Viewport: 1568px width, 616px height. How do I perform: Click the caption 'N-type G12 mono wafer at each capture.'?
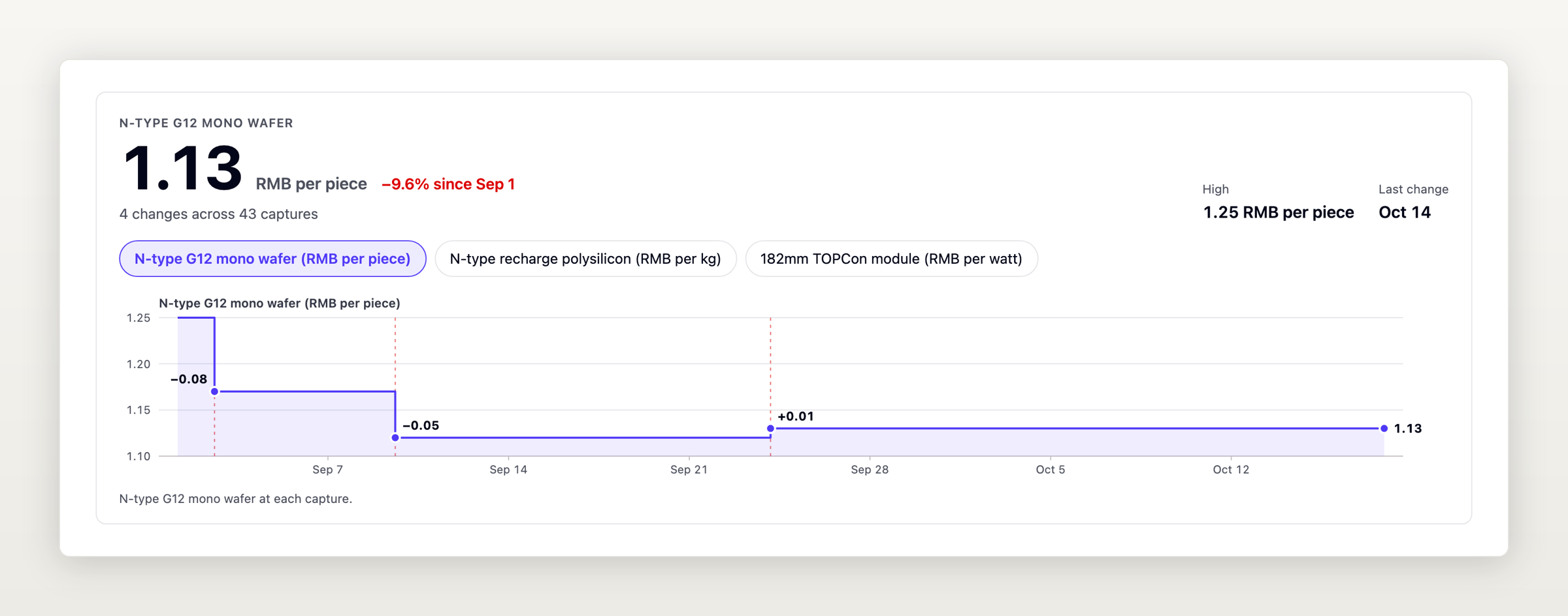pos(235,498)
